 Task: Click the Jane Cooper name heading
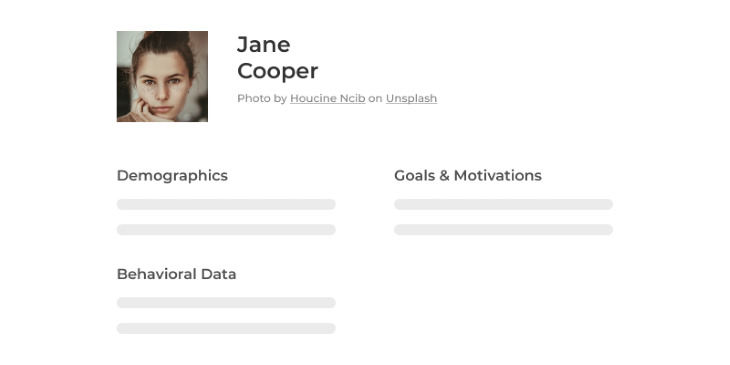click(x=277, y=58)
